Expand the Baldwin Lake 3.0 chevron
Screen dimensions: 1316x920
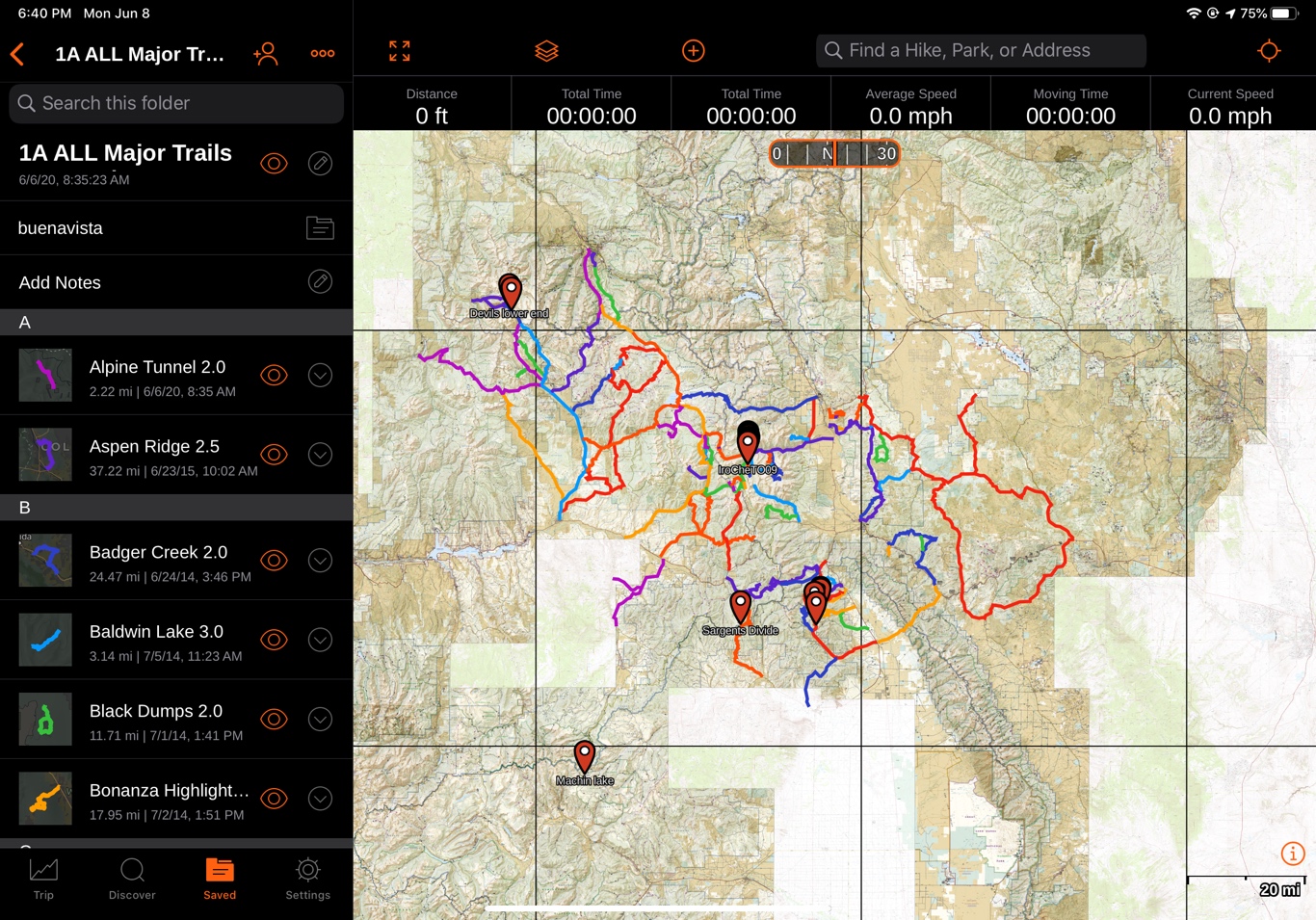320,640
